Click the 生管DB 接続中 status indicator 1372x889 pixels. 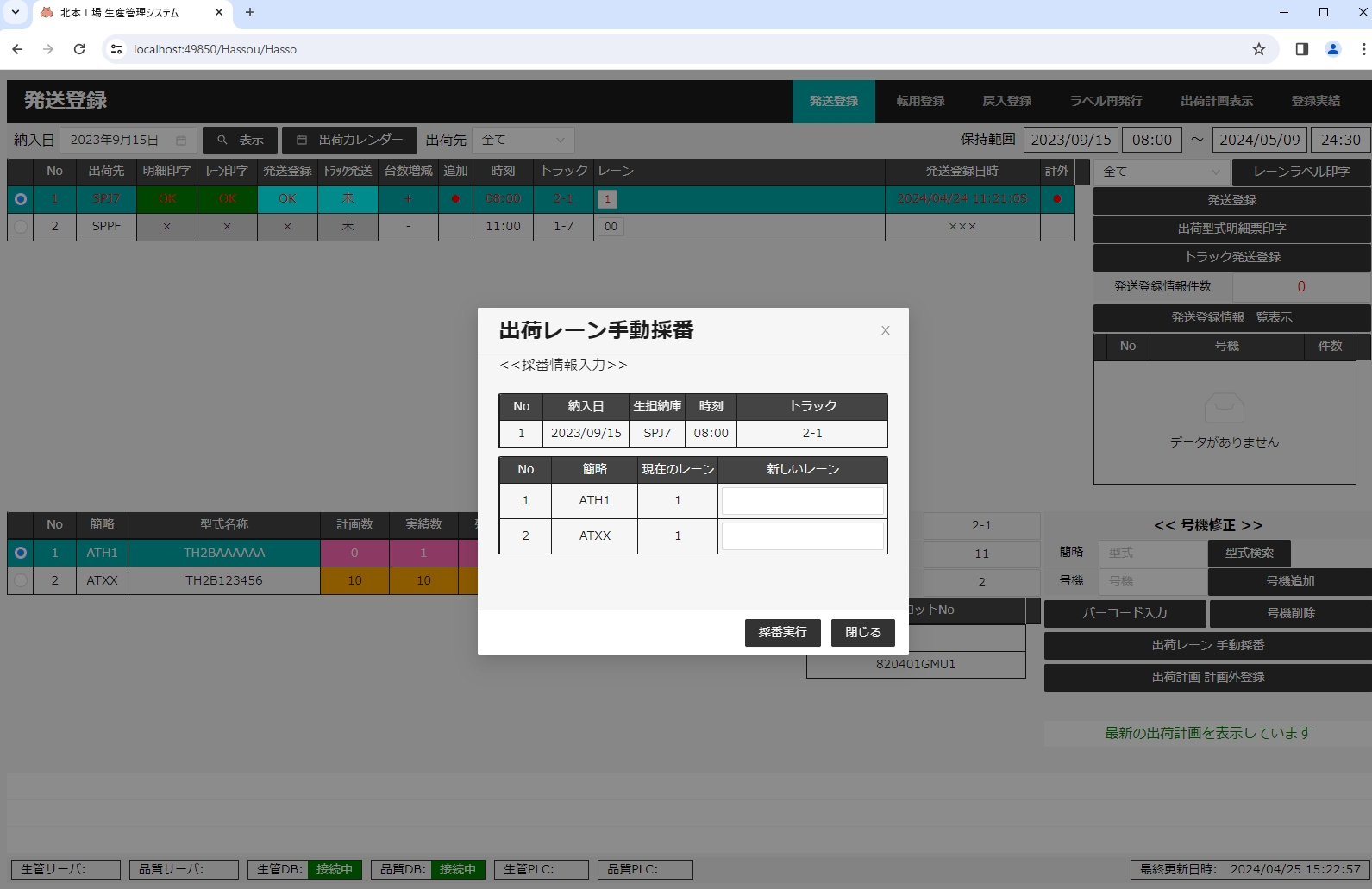pyautogui.click(x=335, y=869)
